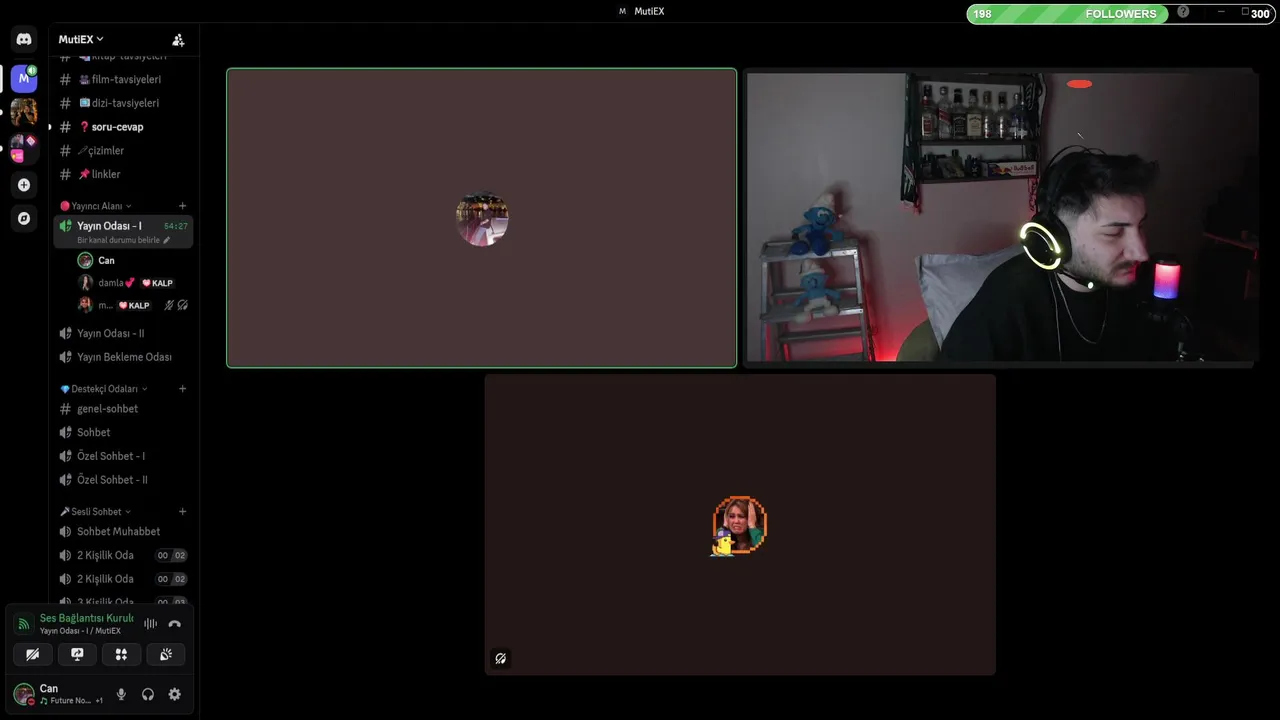This screenshot has height=720, width=1280.
Task: Open Discover servers compass icon
Action: click(x=24, y=218)
